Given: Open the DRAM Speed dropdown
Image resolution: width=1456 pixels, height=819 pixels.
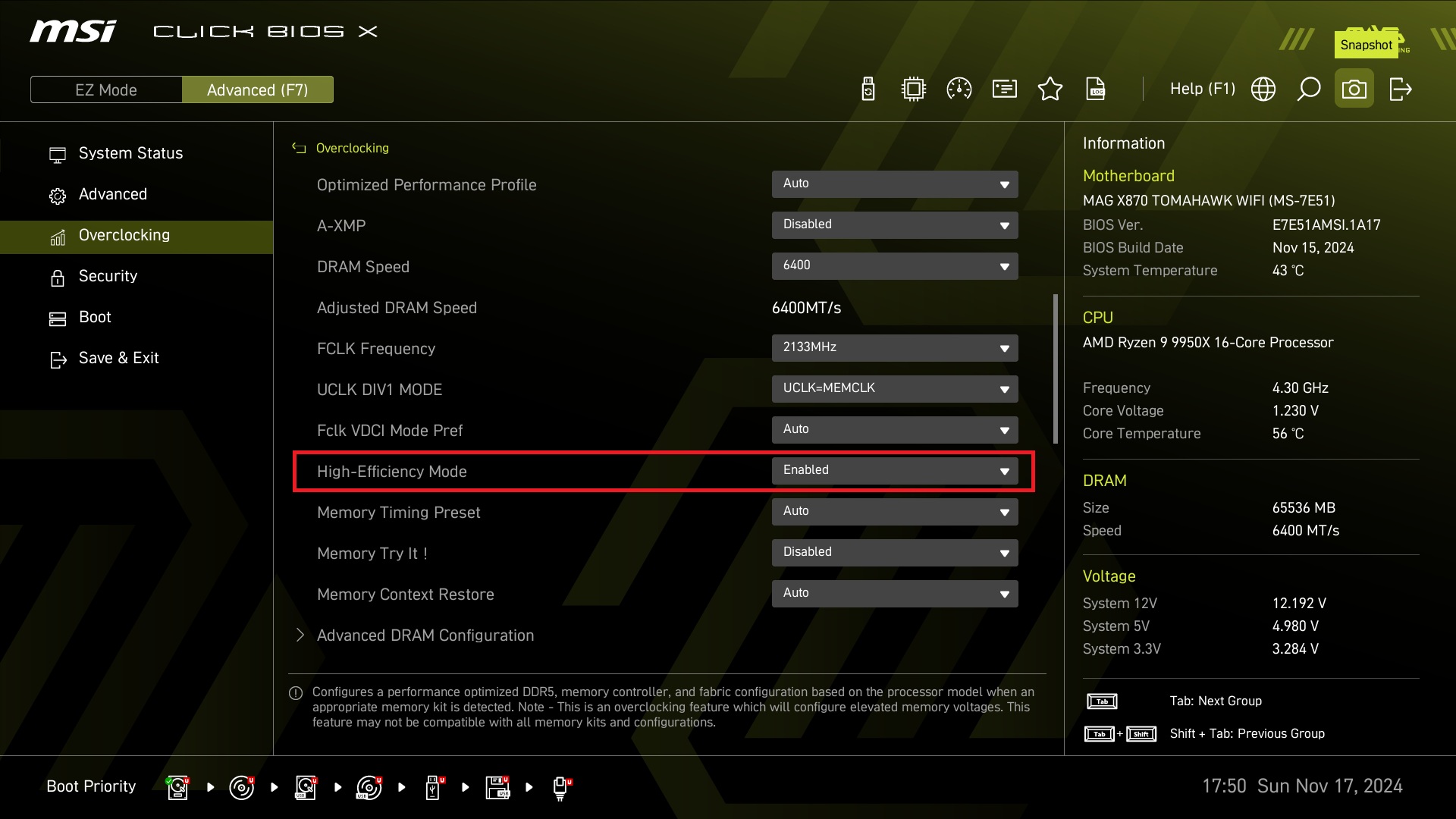Looking at the screenshot, I should (x=895, y=265).
